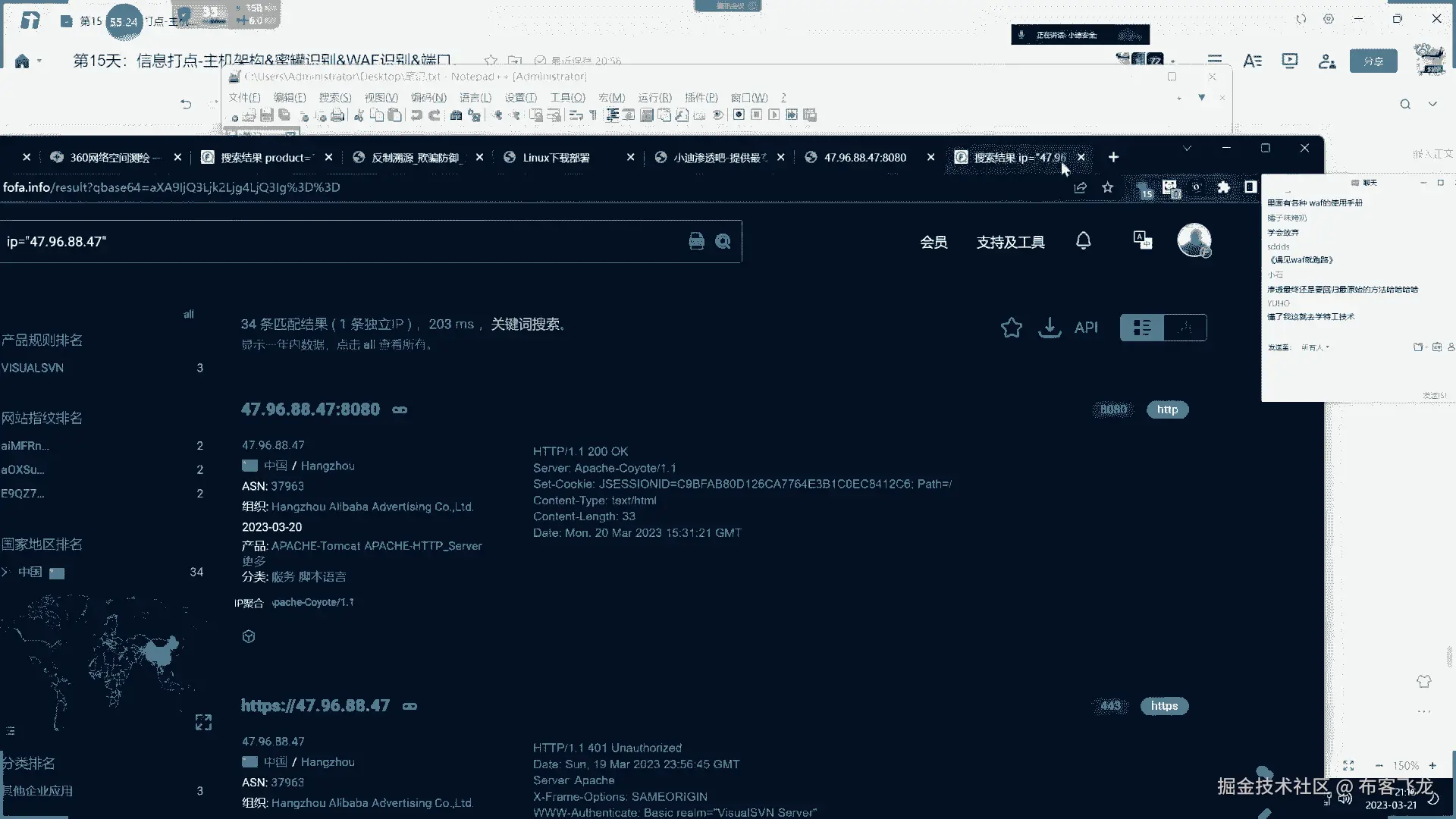Click the ip search input field

[x=341, y=242]
